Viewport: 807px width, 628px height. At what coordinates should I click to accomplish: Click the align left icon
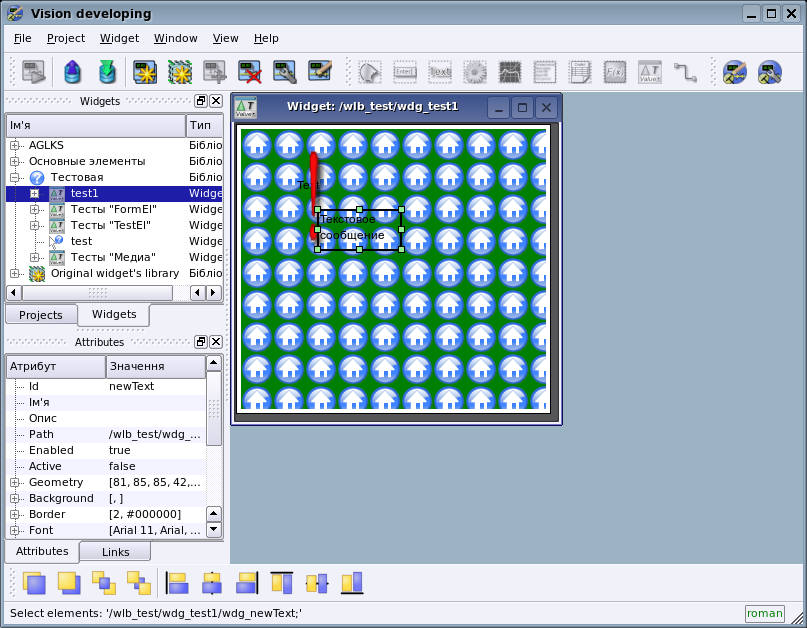178,582
